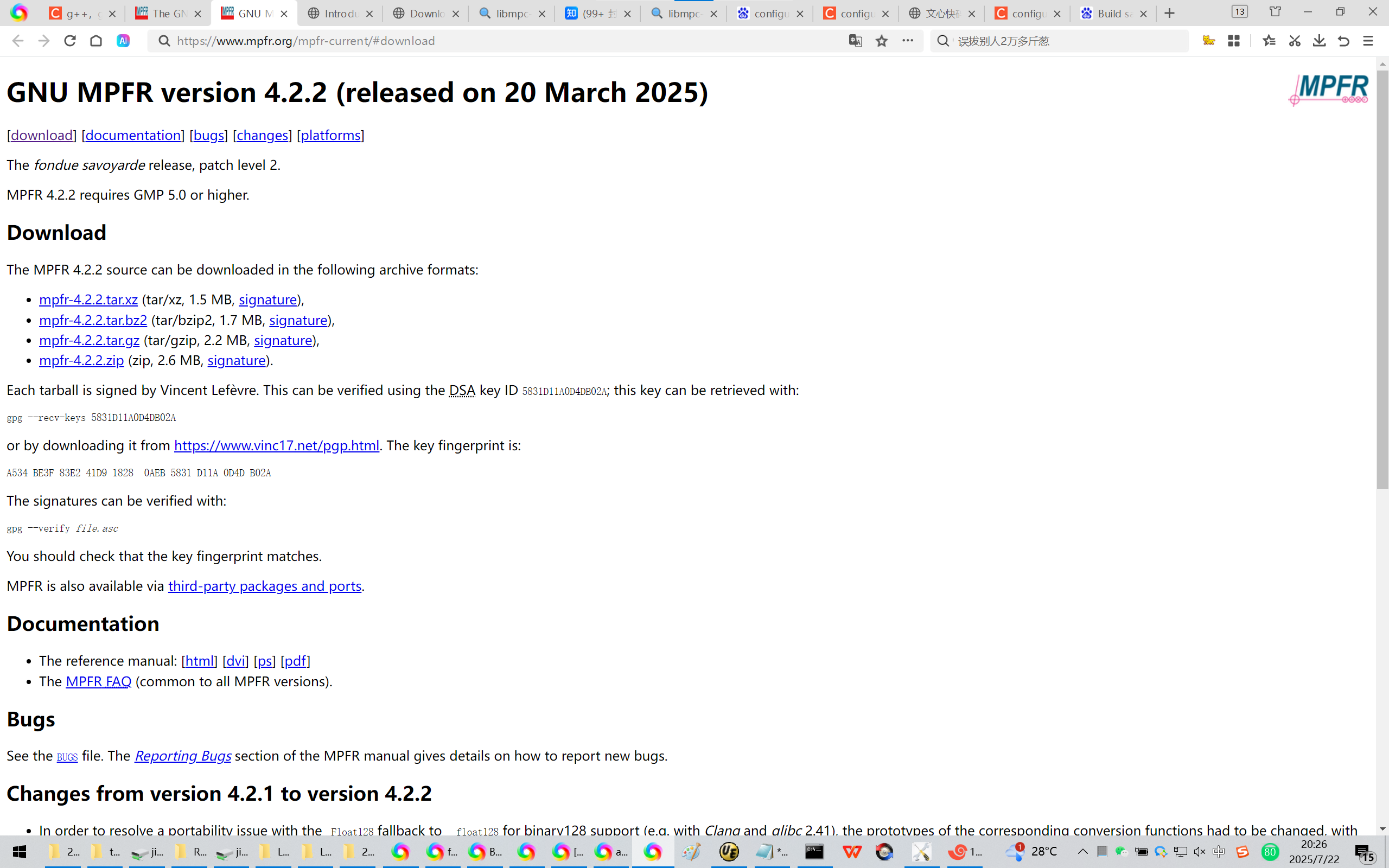Viewport: 1389px width, 868px height.
Task: Click the page vertical scrollbar thumb
Action: click(x=1382, y=278)
